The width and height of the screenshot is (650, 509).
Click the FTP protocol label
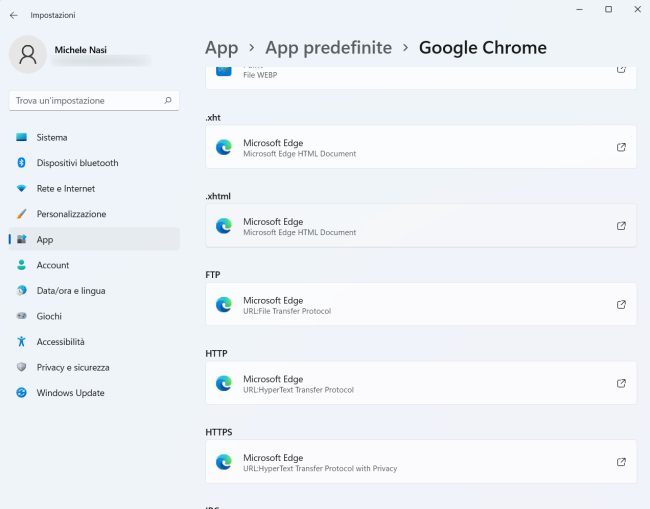point(213,275)
